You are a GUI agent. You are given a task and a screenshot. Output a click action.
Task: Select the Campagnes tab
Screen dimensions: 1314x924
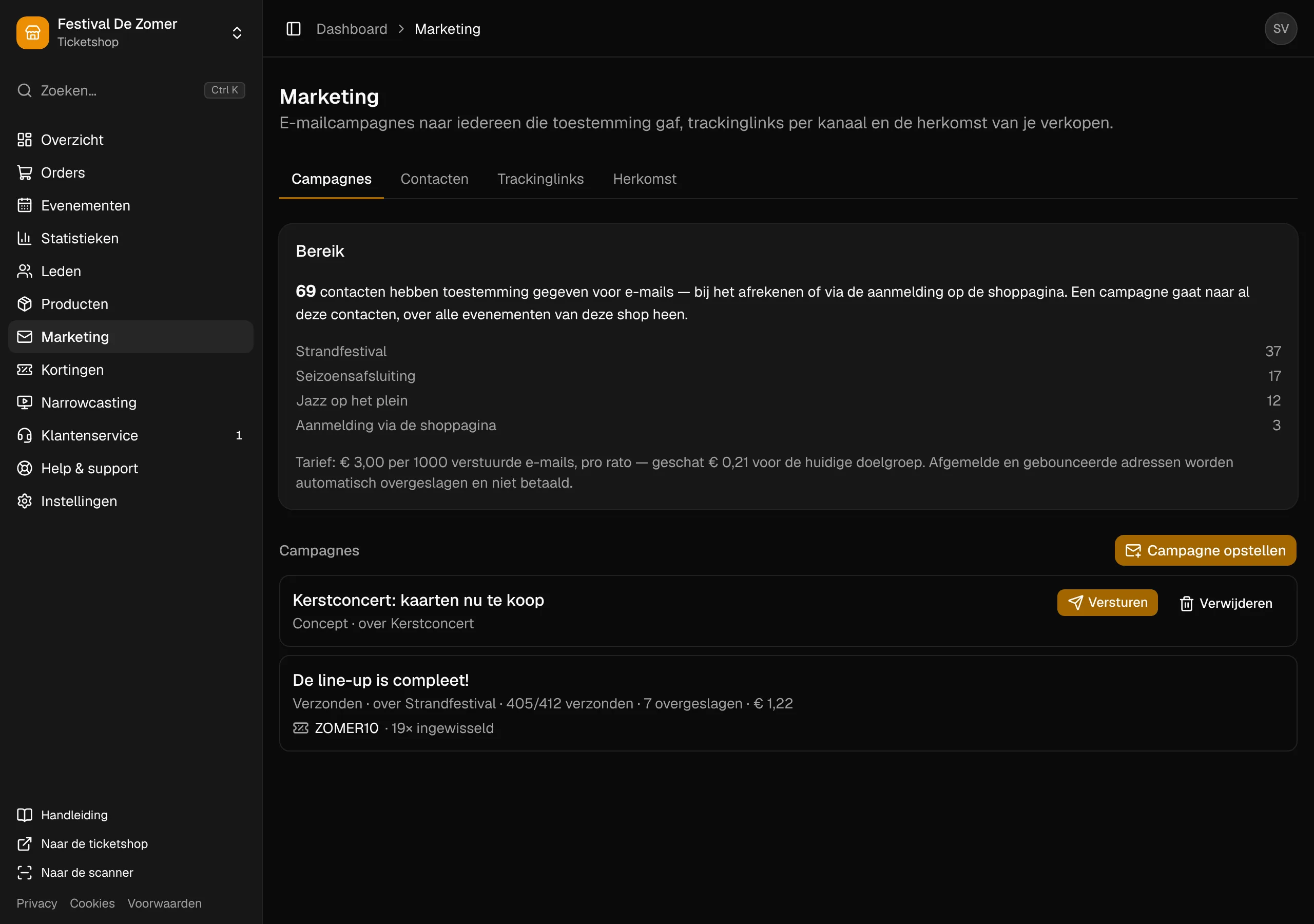(332, 179)
